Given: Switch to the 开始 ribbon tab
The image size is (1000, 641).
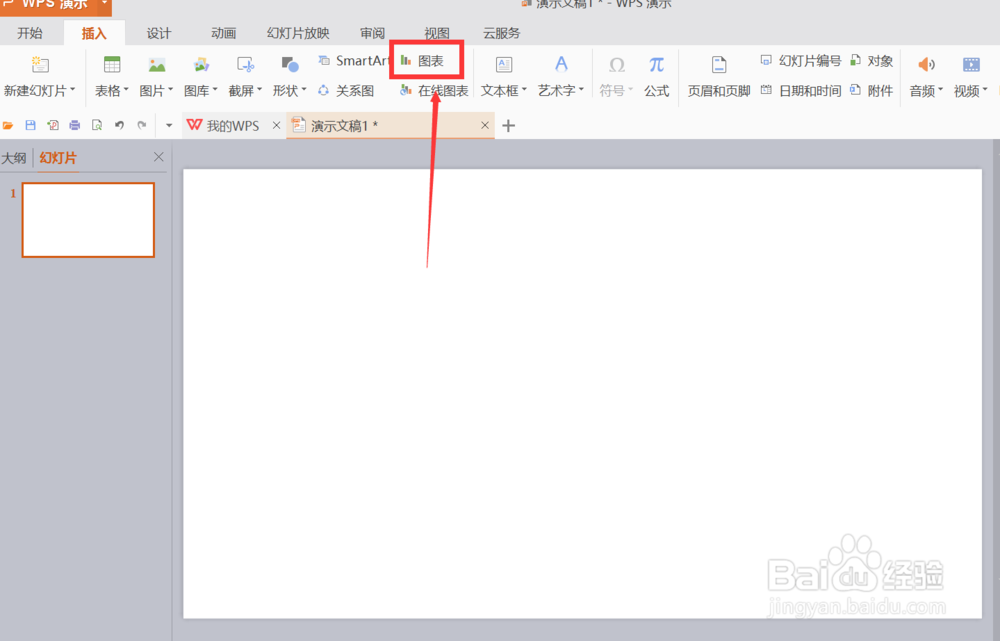Looking at the screenshot, I should tap(30, 33).
